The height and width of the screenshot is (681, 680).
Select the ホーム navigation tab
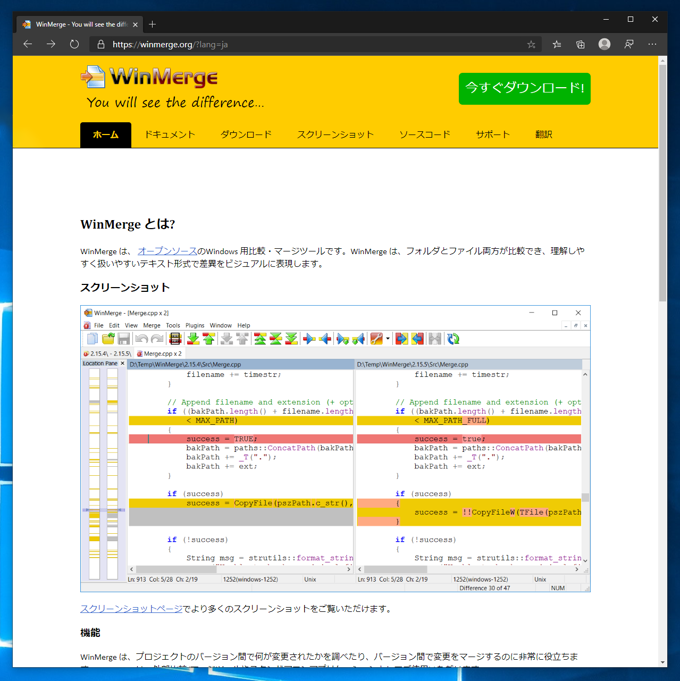pos(106,135)
